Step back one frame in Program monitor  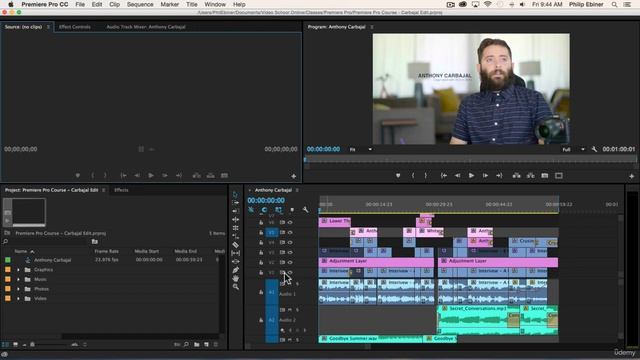click(x=458, y=176)
